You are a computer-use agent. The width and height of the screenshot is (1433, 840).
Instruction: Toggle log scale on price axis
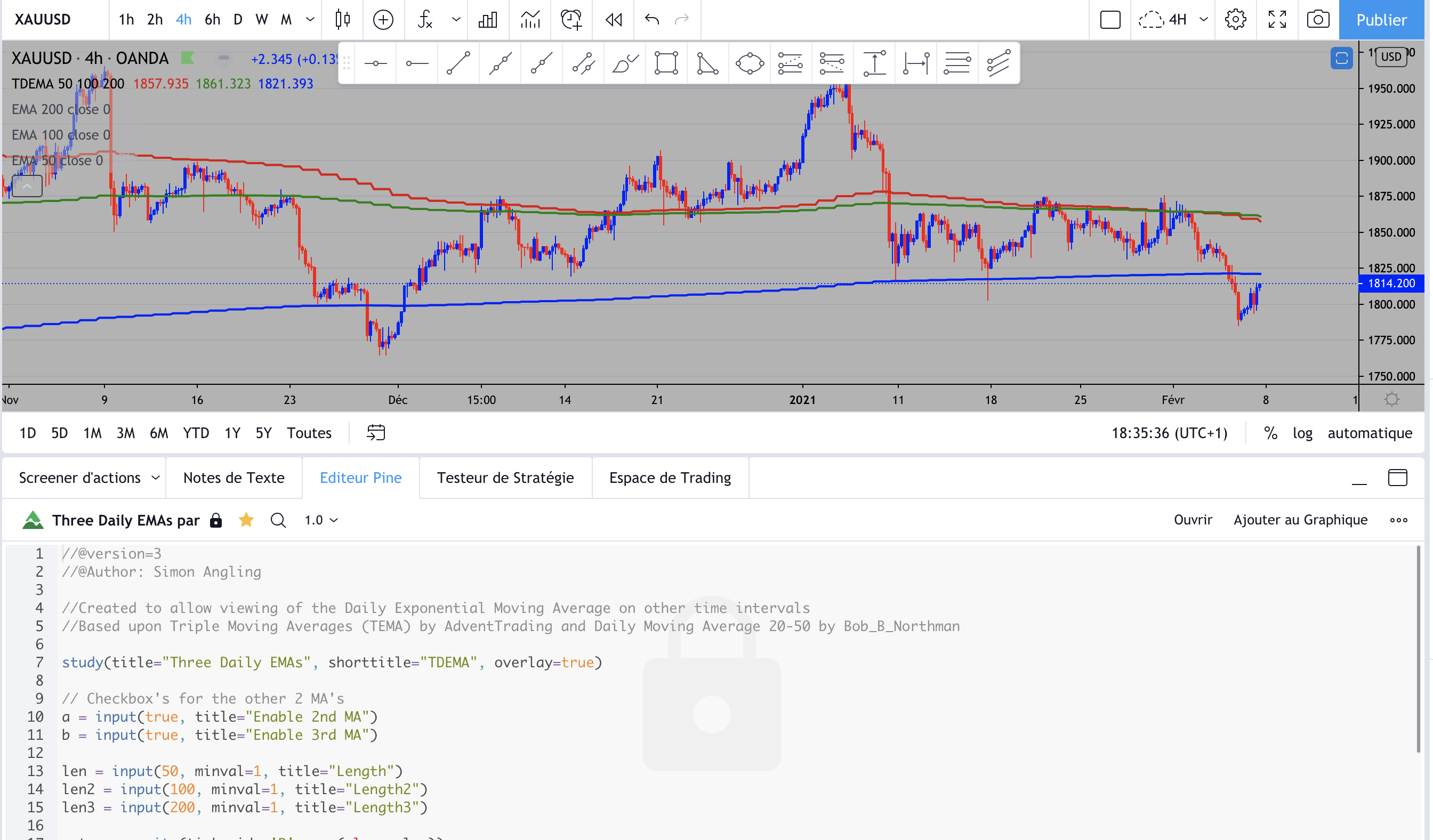[1302, 433]
